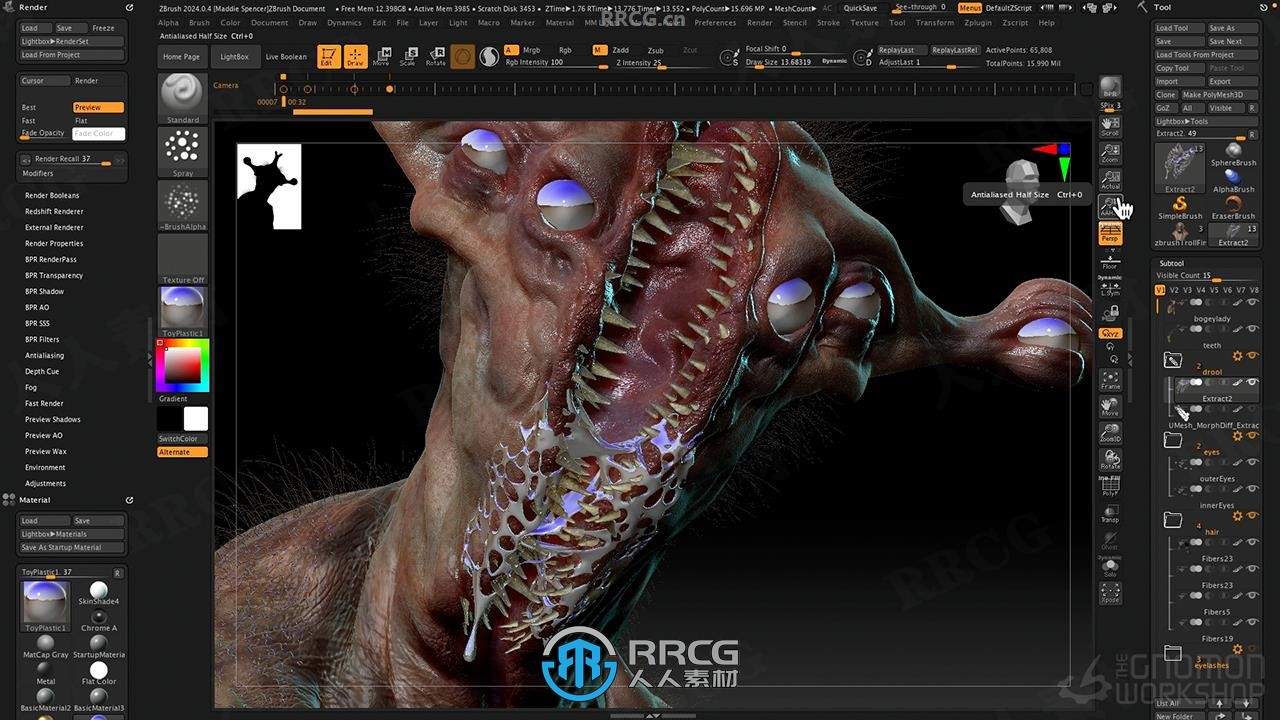
Task: Collapse the hair subtool folder
Action: click(1173, 520)
